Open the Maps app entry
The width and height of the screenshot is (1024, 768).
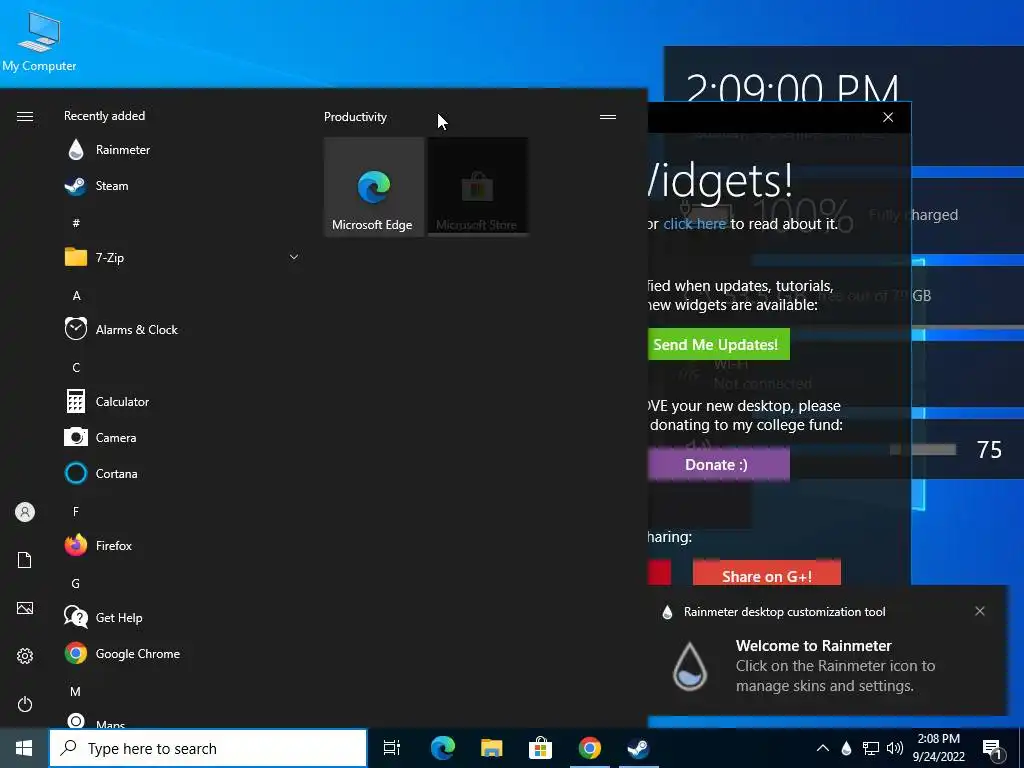click(181, 722)
